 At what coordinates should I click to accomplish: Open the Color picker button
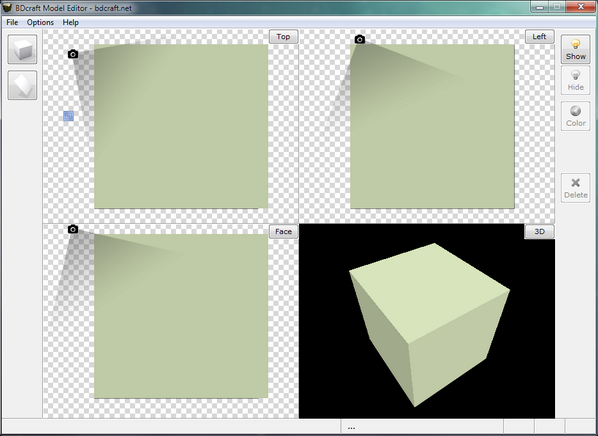tap(575, 116)
